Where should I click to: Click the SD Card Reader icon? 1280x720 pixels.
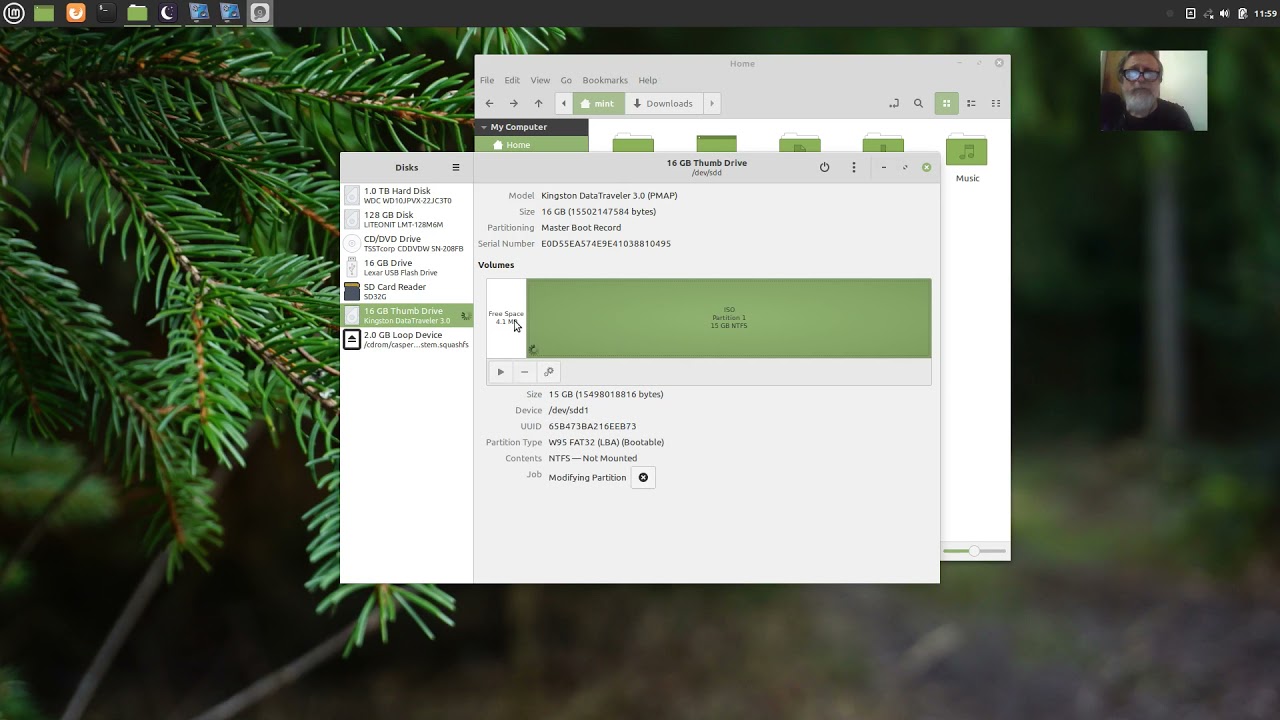pos(352,291)
